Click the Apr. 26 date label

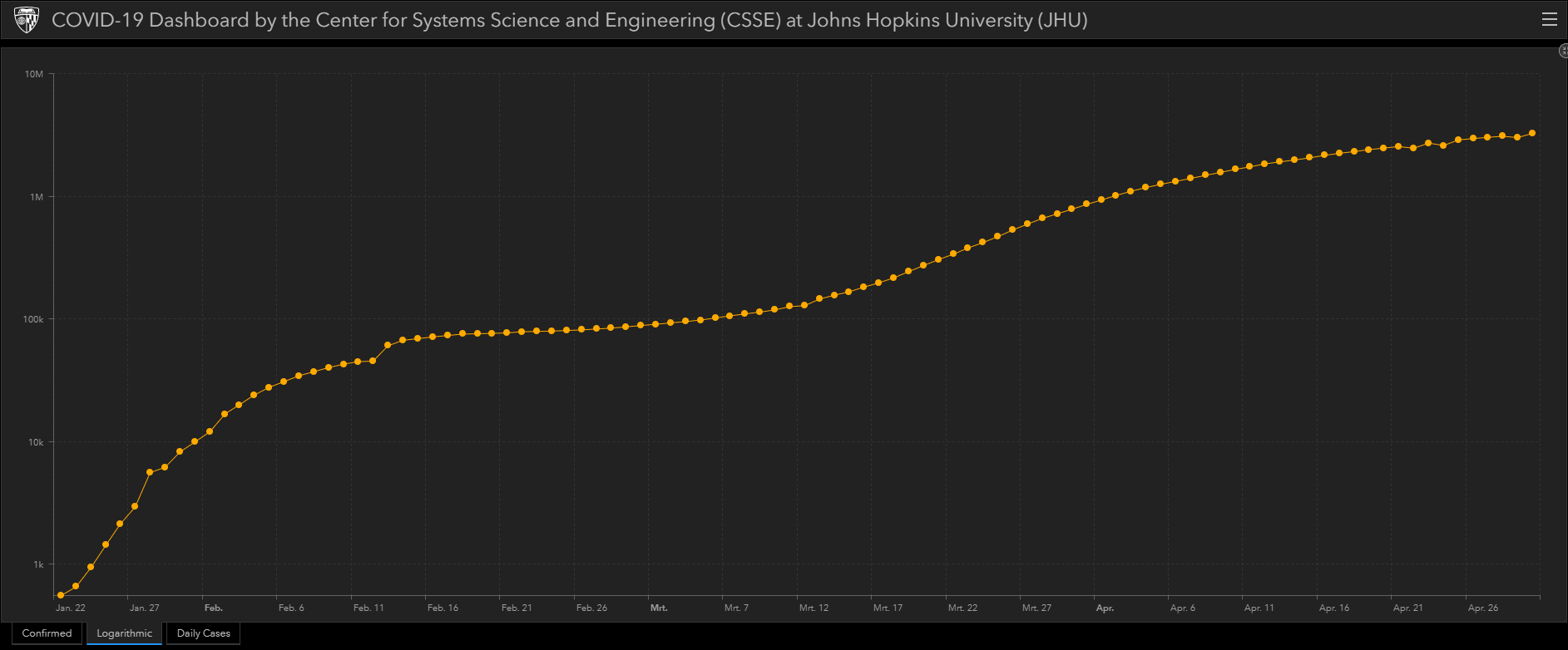[1482, 608]
